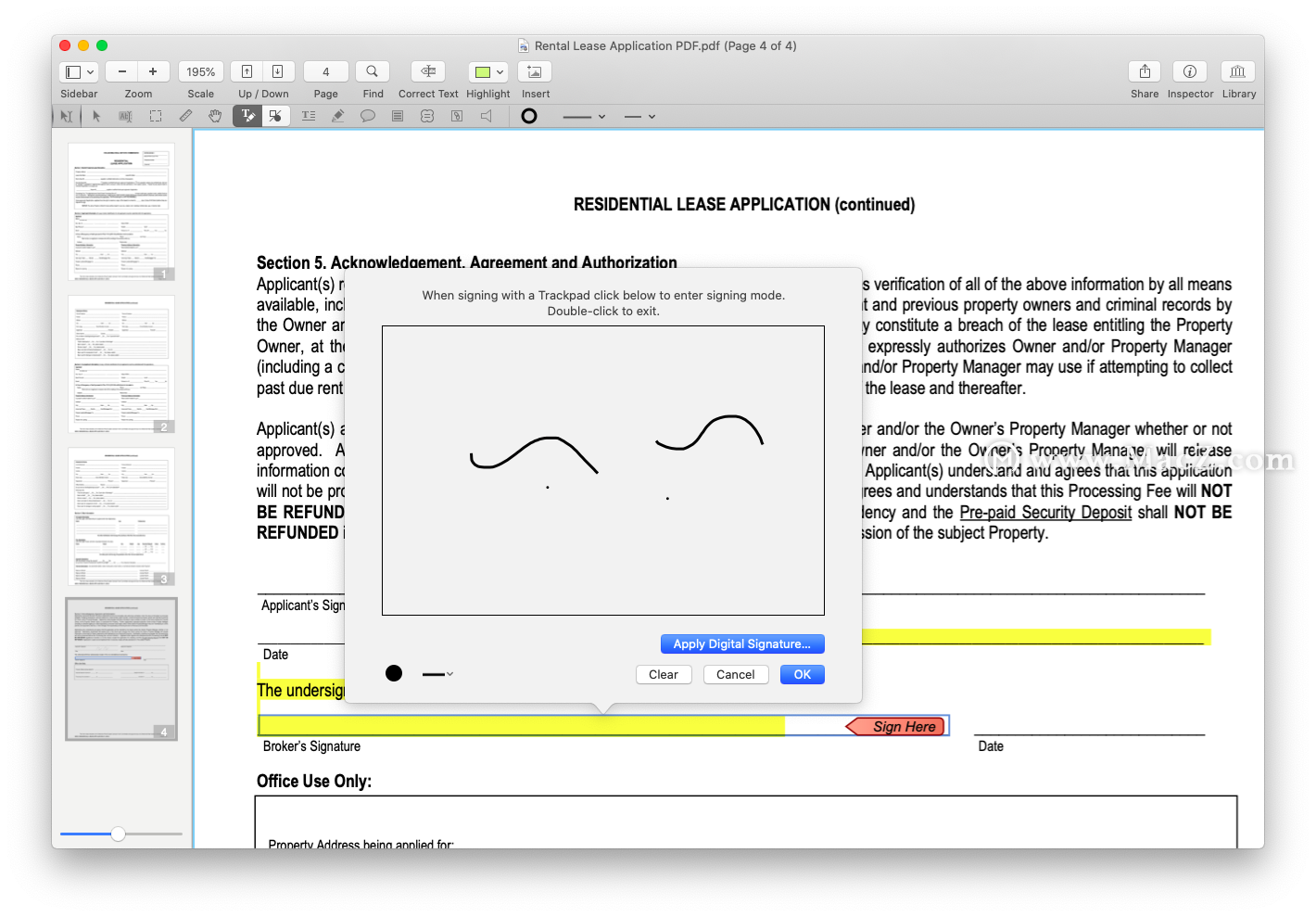The height and width of the screenshot is (917, 1316).
Task: Open the toolbar line style dropdown
Action: (x=639, y=117)
